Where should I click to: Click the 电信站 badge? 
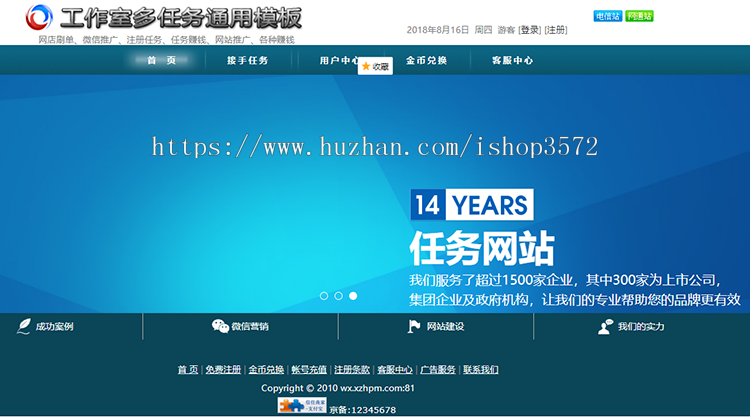[x=607, y=16]
